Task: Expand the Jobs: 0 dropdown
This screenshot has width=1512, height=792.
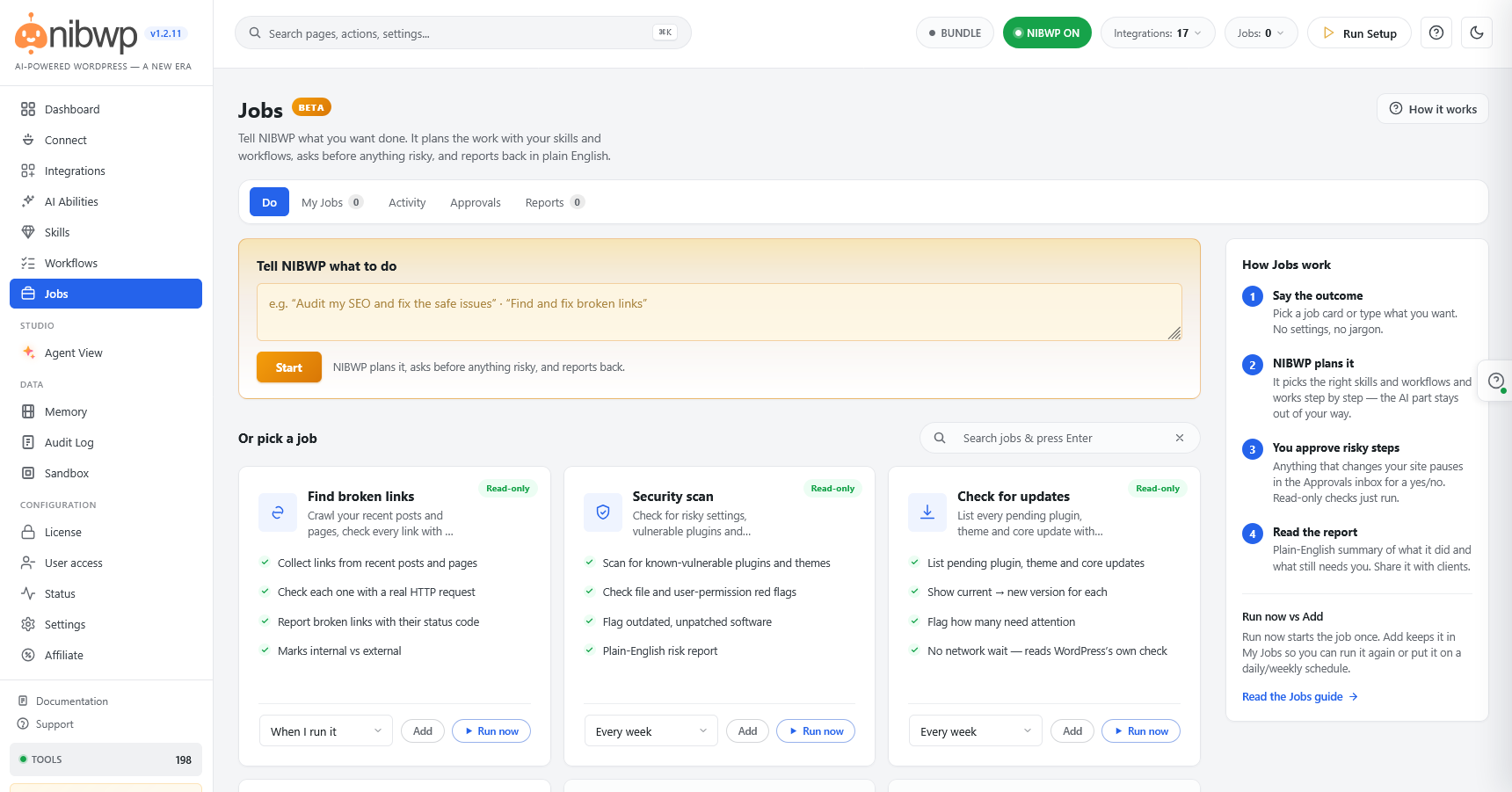Action: point(1261,33)
